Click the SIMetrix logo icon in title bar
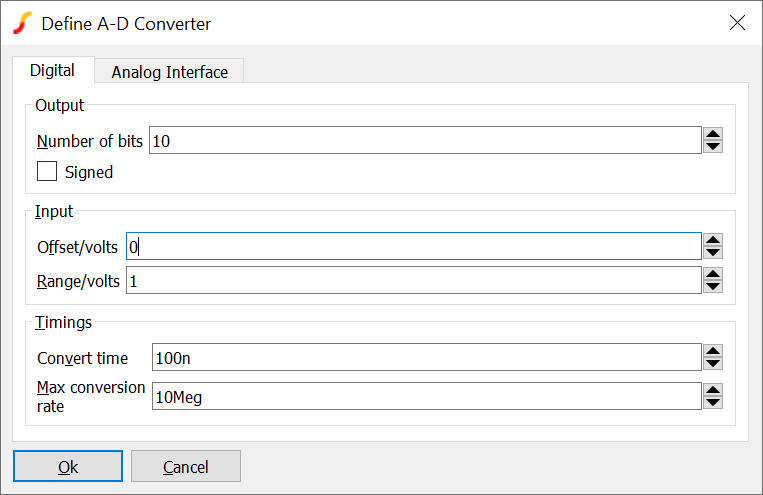The width and height of the screenshot is (763, 495). click(22, 22)
